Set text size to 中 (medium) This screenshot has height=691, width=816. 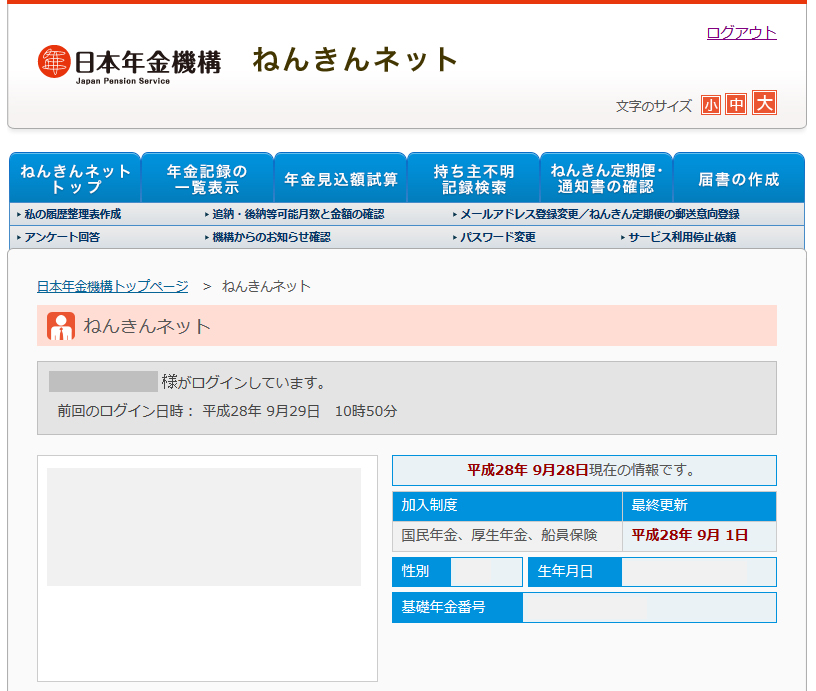click(737, 105)
